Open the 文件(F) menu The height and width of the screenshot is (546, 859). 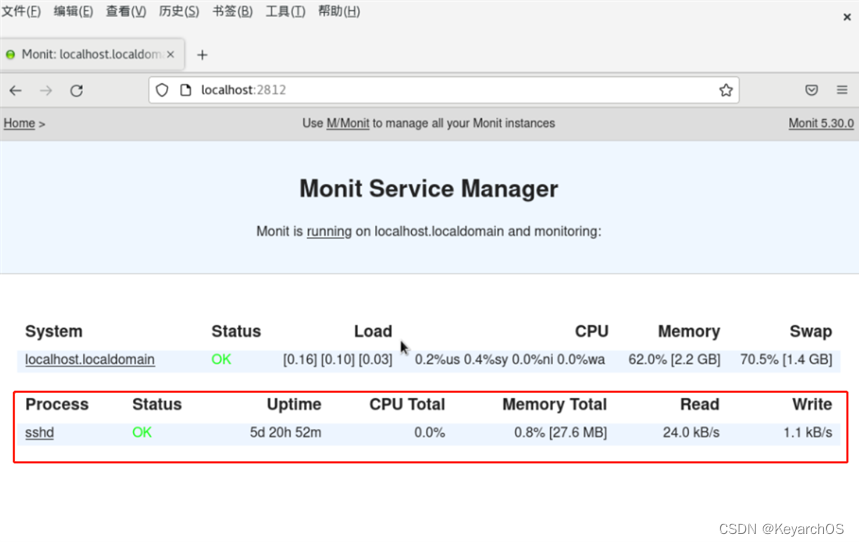(x=21, y=11)
